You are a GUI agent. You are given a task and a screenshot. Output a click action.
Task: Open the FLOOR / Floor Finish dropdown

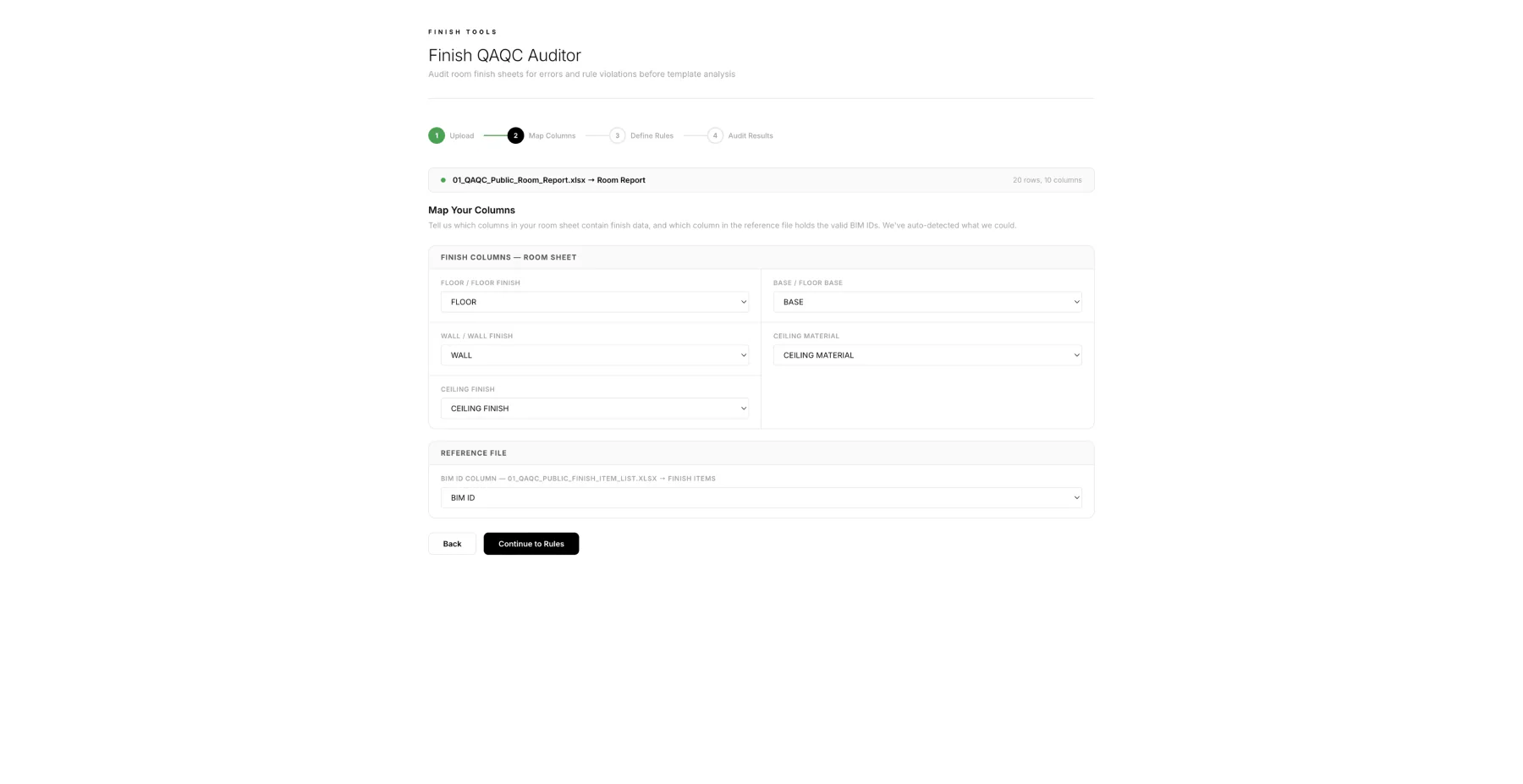[x=594, y=301]
